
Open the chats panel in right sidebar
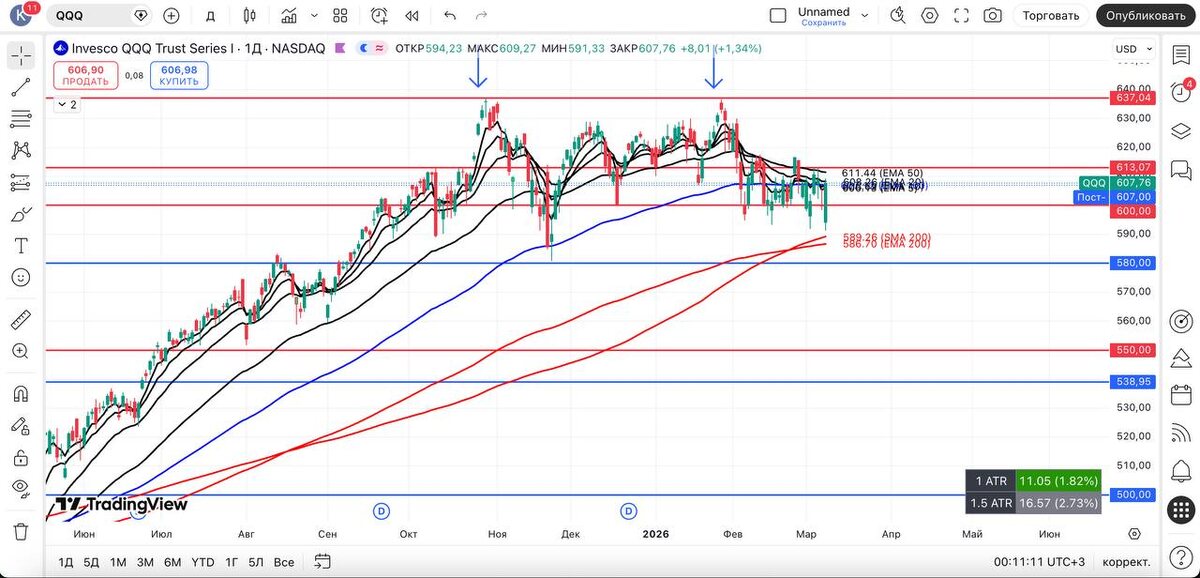click(x=1181, y=170)
